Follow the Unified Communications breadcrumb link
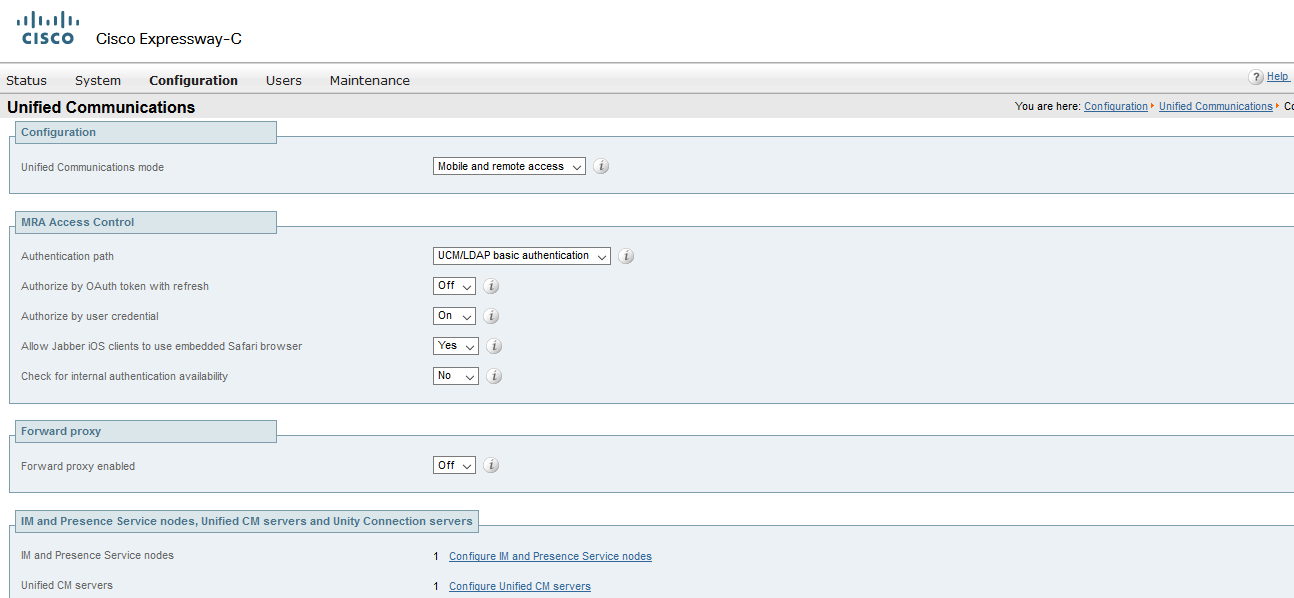This screenshot has width=1294, height=598. tap(1216, 106)
